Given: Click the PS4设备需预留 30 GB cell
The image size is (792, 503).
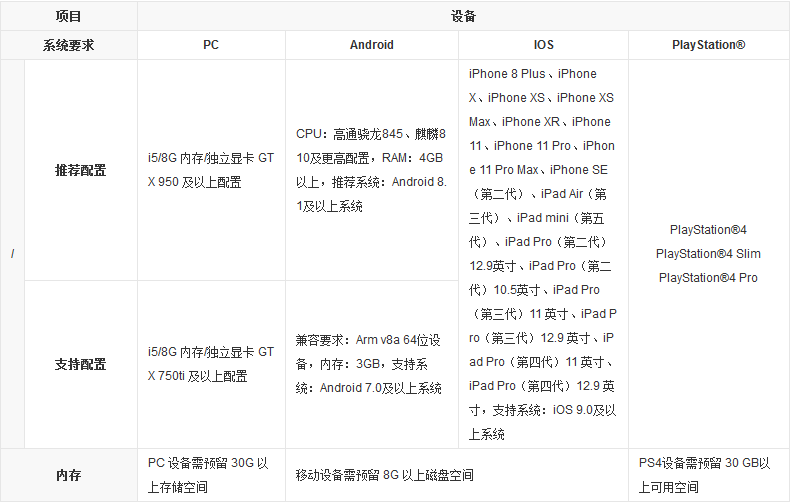Looking at the screenshot, I should tap(709, 475).
